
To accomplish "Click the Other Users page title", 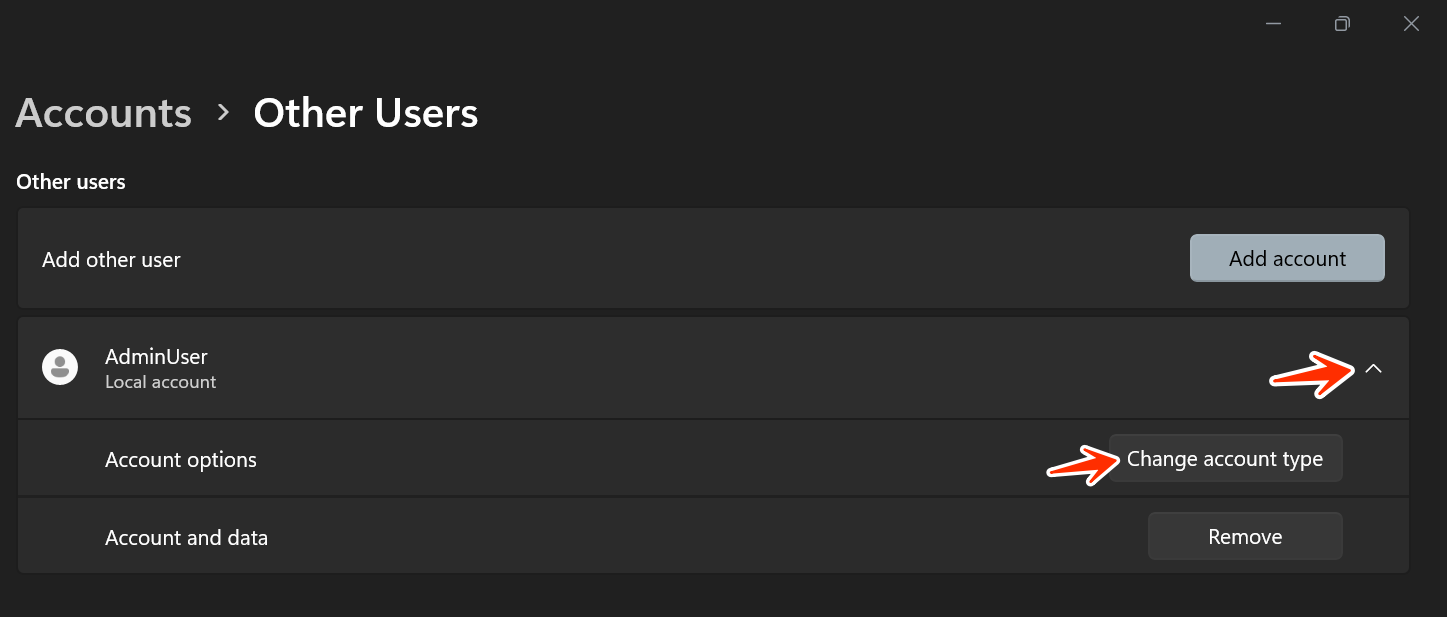I will [365, 113].
